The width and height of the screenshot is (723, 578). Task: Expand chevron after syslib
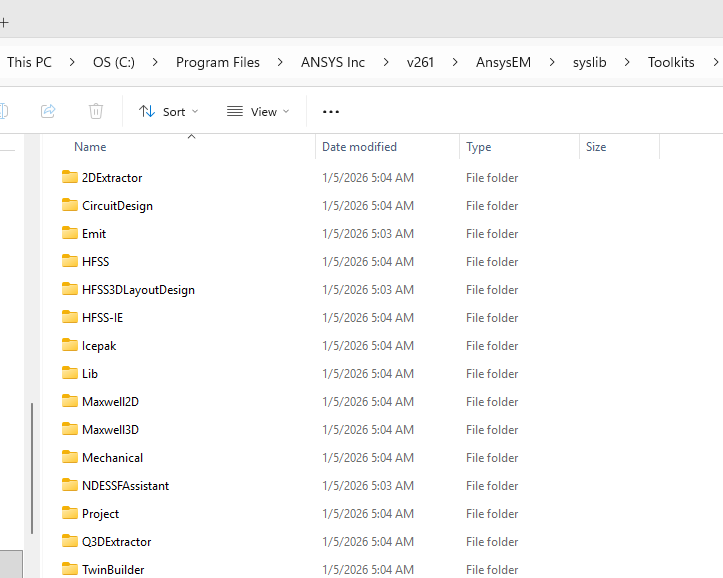pos(627,62)
